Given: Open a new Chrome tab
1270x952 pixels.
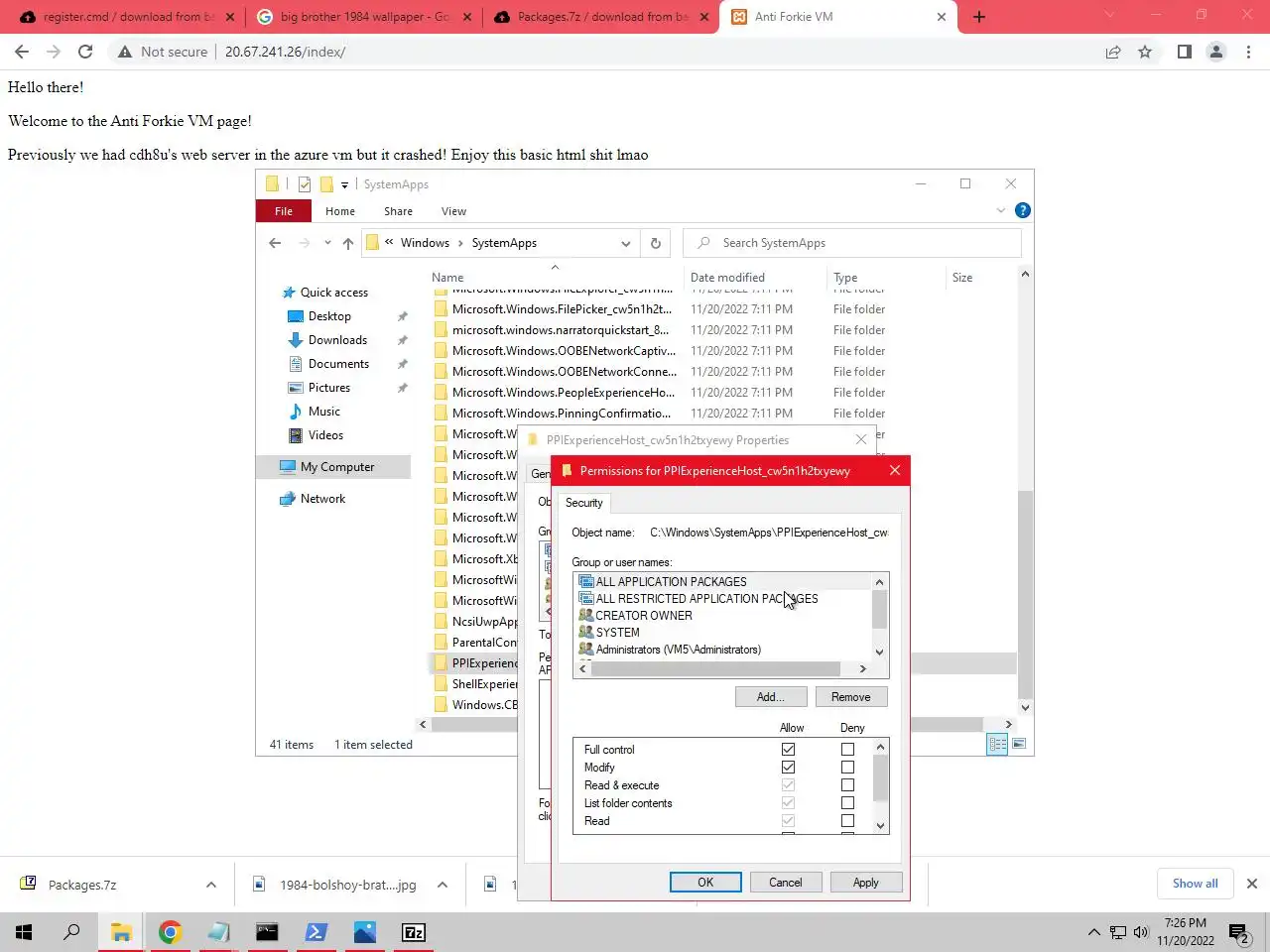Looking at the screenshot, I should tap(979, 17).
